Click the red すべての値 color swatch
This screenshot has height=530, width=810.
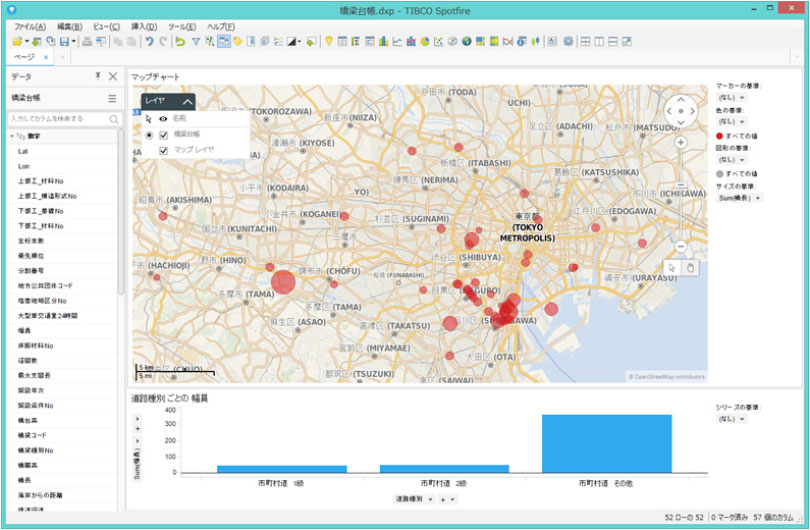click(x=719, y=135)
